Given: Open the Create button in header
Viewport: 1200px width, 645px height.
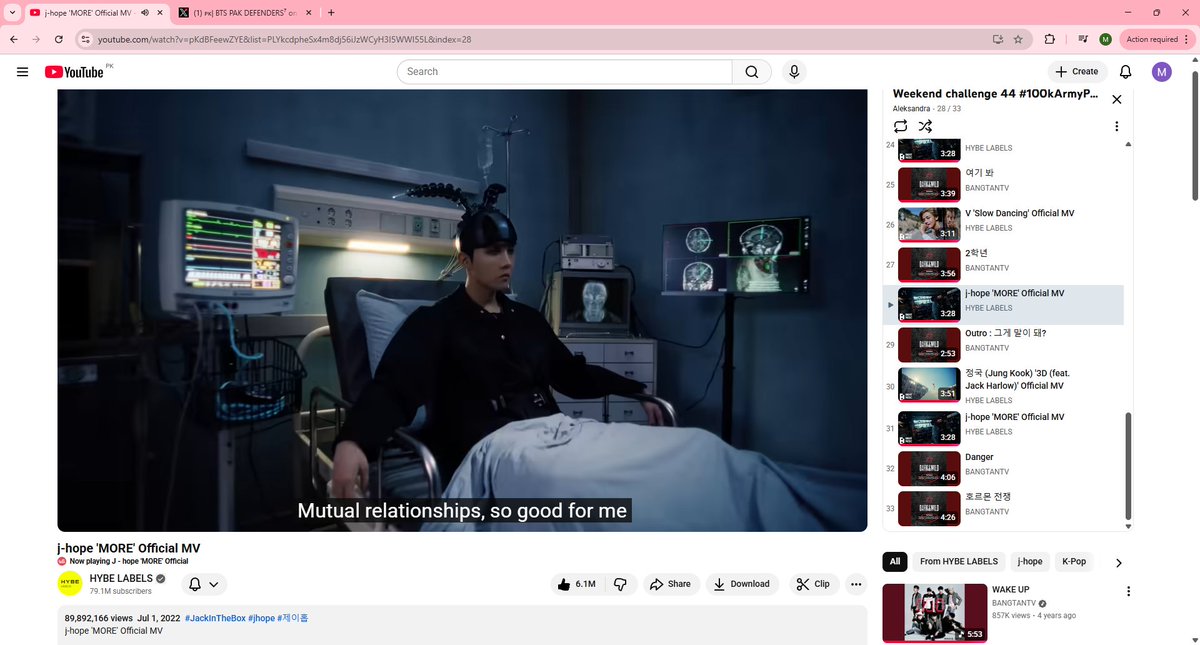Looking at the screenshot, I should [x=1076, y=72].
